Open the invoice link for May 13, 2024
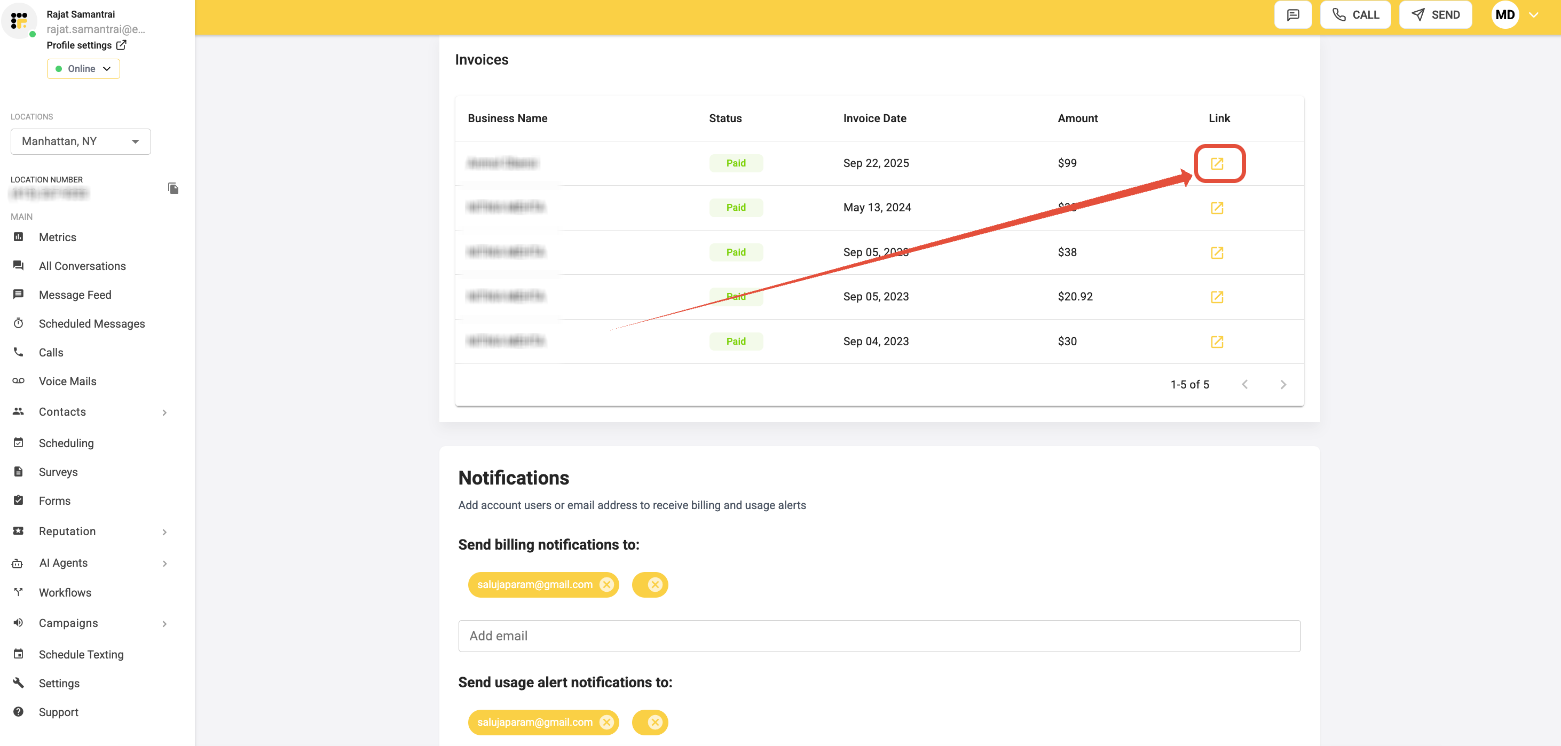1561x746 pixels. click(1217, 208)
